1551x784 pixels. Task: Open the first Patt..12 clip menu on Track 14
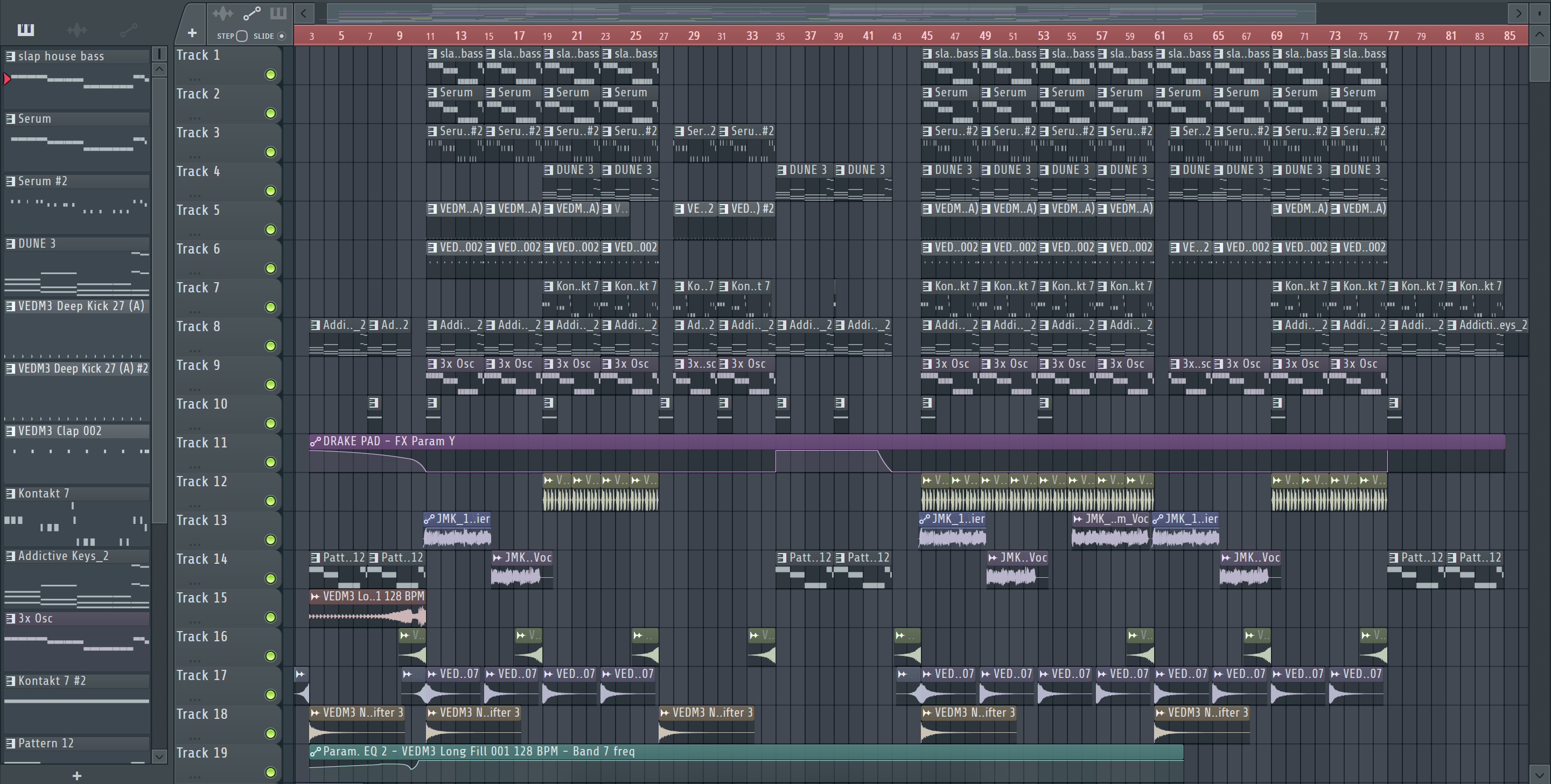click(x=315, y=558)
